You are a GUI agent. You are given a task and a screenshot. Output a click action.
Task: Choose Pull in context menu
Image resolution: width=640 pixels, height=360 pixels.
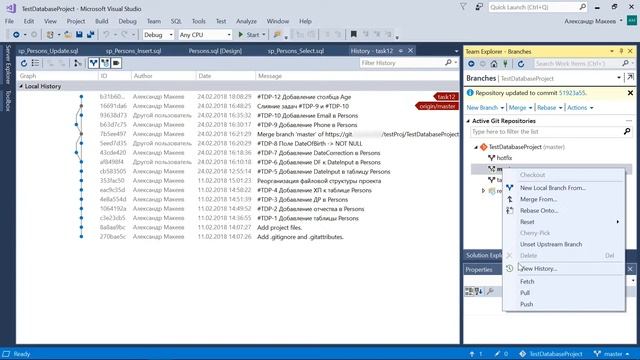click(x=564, y=293)
